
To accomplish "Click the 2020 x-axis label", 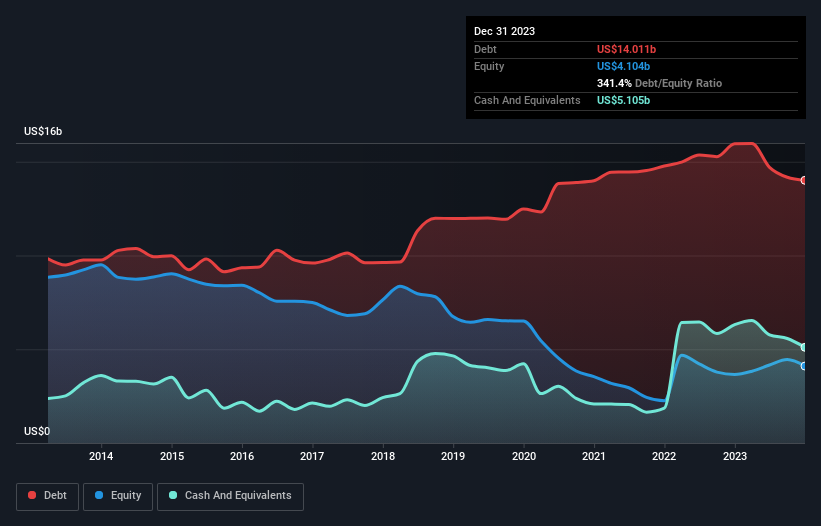I will point(524,456).
